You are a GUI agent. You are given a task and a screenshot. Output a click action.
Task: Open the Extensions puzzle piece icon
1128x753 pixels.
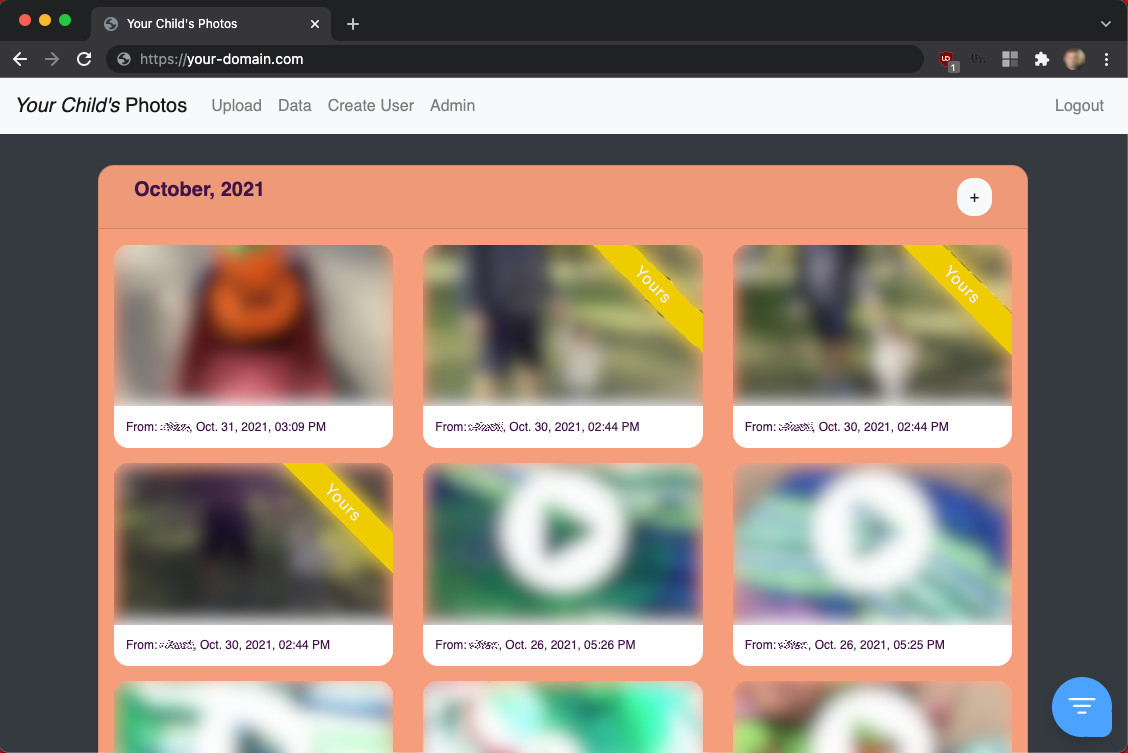[x=1042, y=59]
